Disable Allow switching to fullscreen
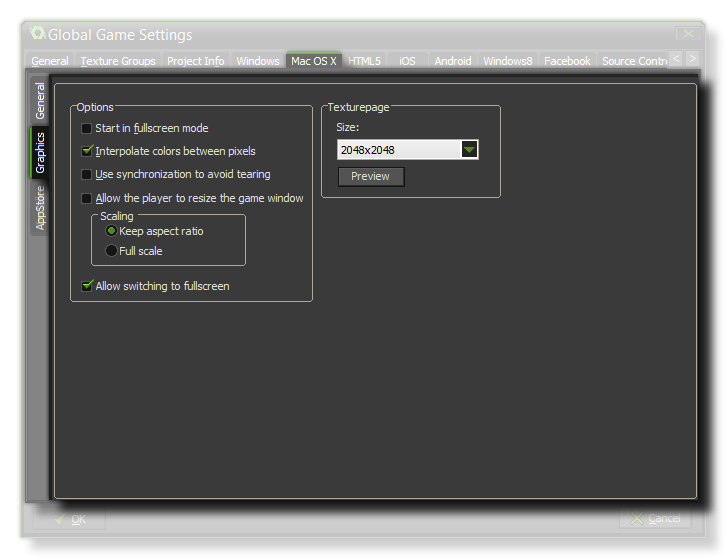Screen dimensions: 726x558 click(x=87, y=287)
